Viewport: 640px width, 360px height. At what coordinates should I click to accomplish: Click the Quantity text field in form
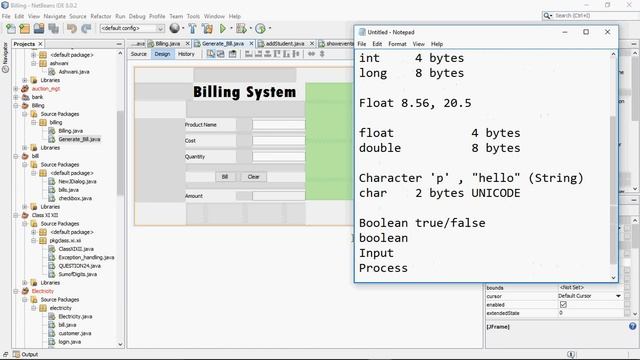(x=278, y=157)
